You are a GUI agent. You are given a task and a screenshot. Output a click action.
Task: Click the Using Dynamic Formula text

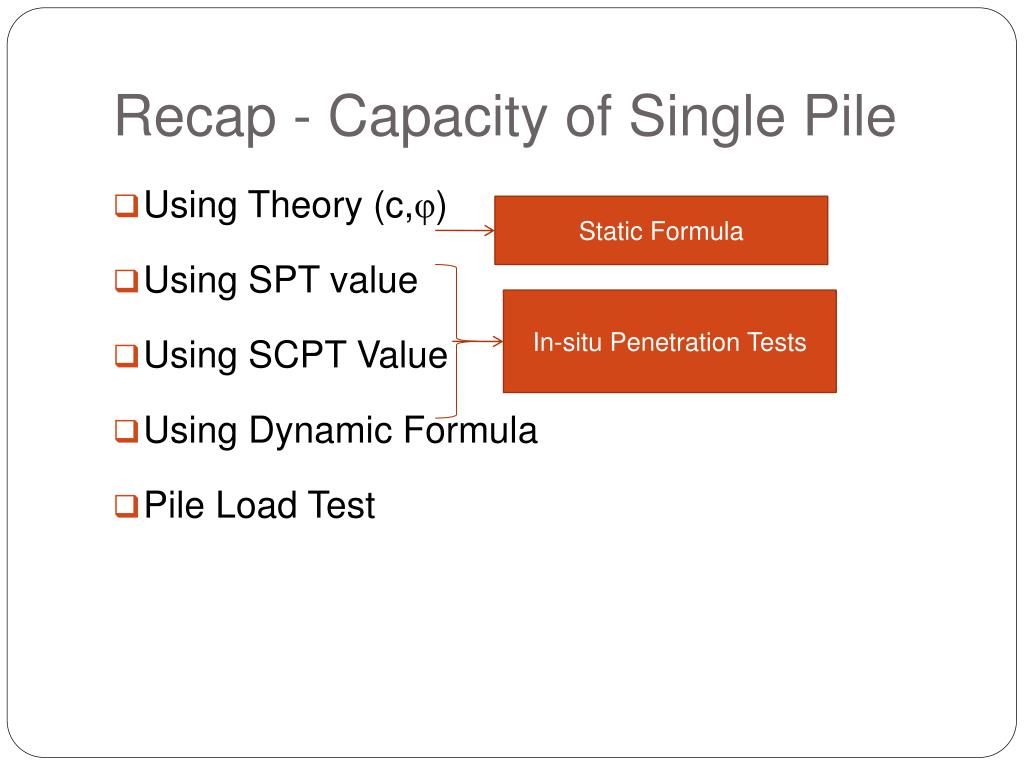[x=341, y=431]
